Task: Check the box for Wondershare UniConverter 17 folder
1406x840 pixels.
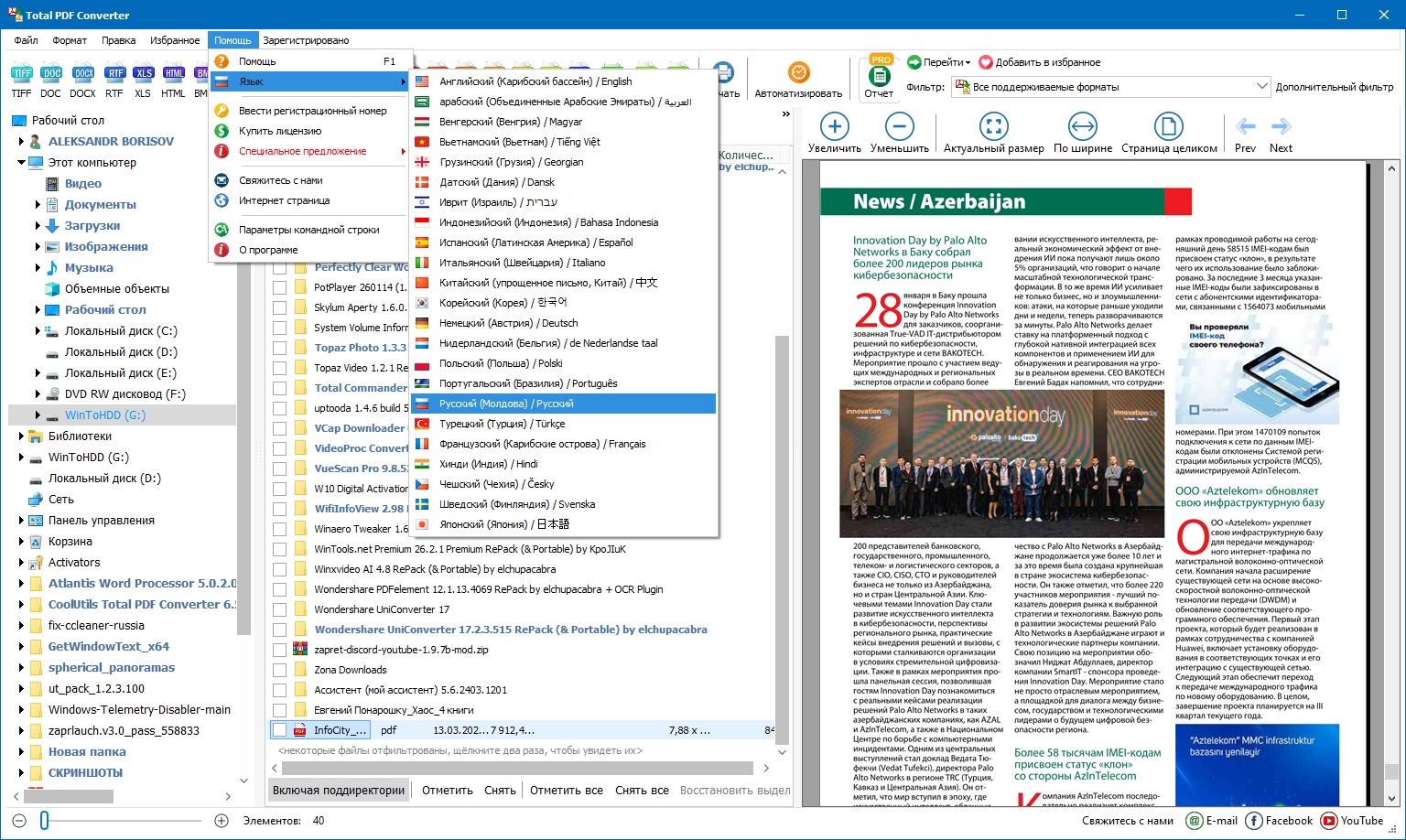Action: coord(279,609)
